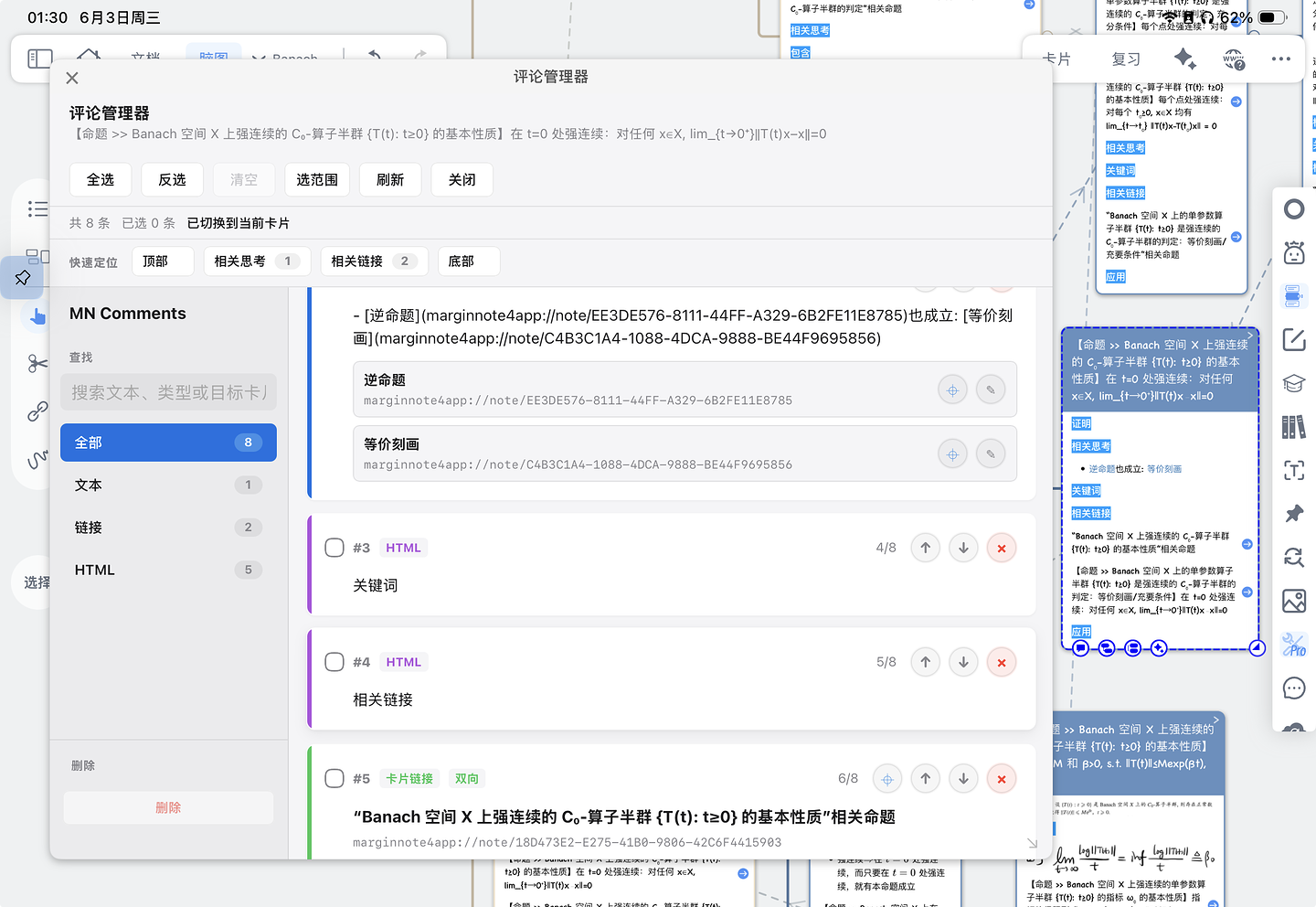Jump to 相关链接 quick locate
The height and width of the screenshot is (907, 1316).
pyautogui.click(x=374, y=261)
